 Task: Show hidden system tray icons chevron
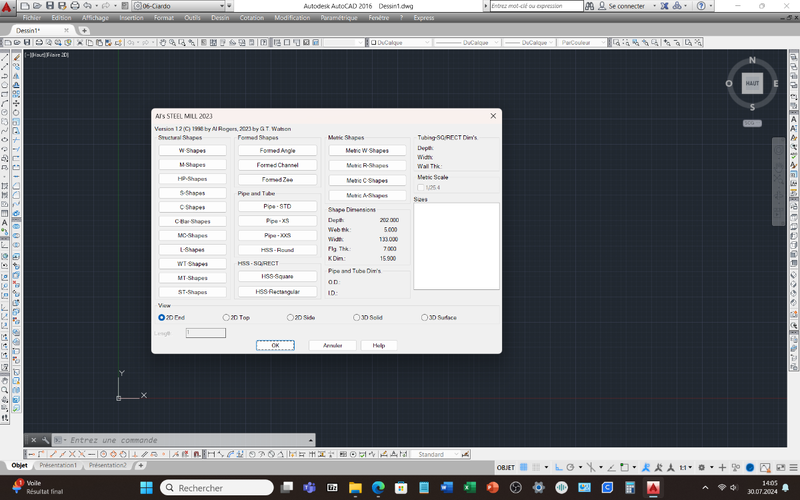point(705,488)
